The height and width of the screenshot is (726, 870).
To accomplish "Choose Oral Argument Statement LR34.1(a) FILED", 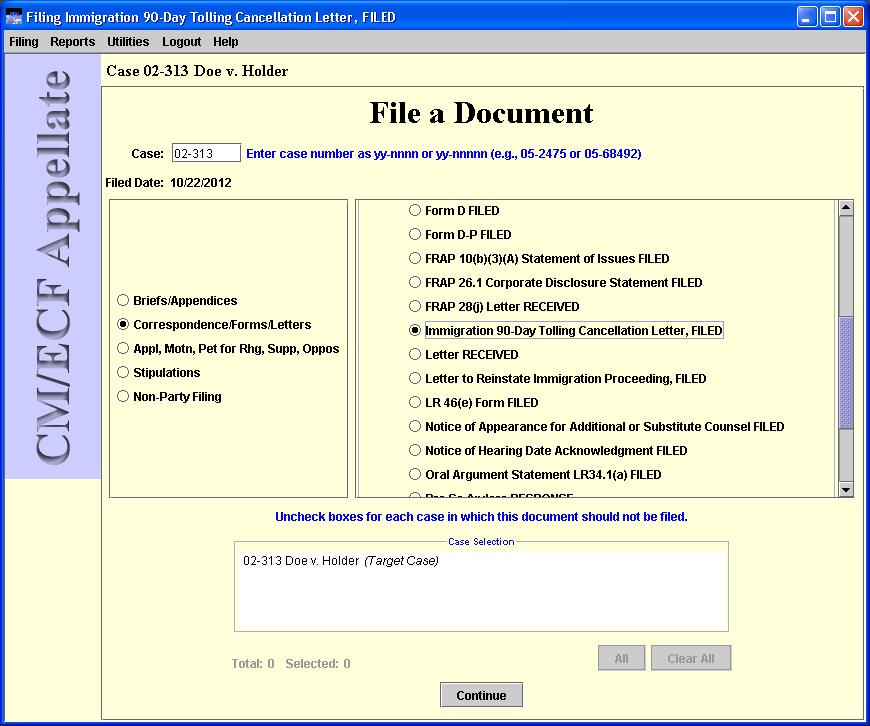I will tap(535, 475).
